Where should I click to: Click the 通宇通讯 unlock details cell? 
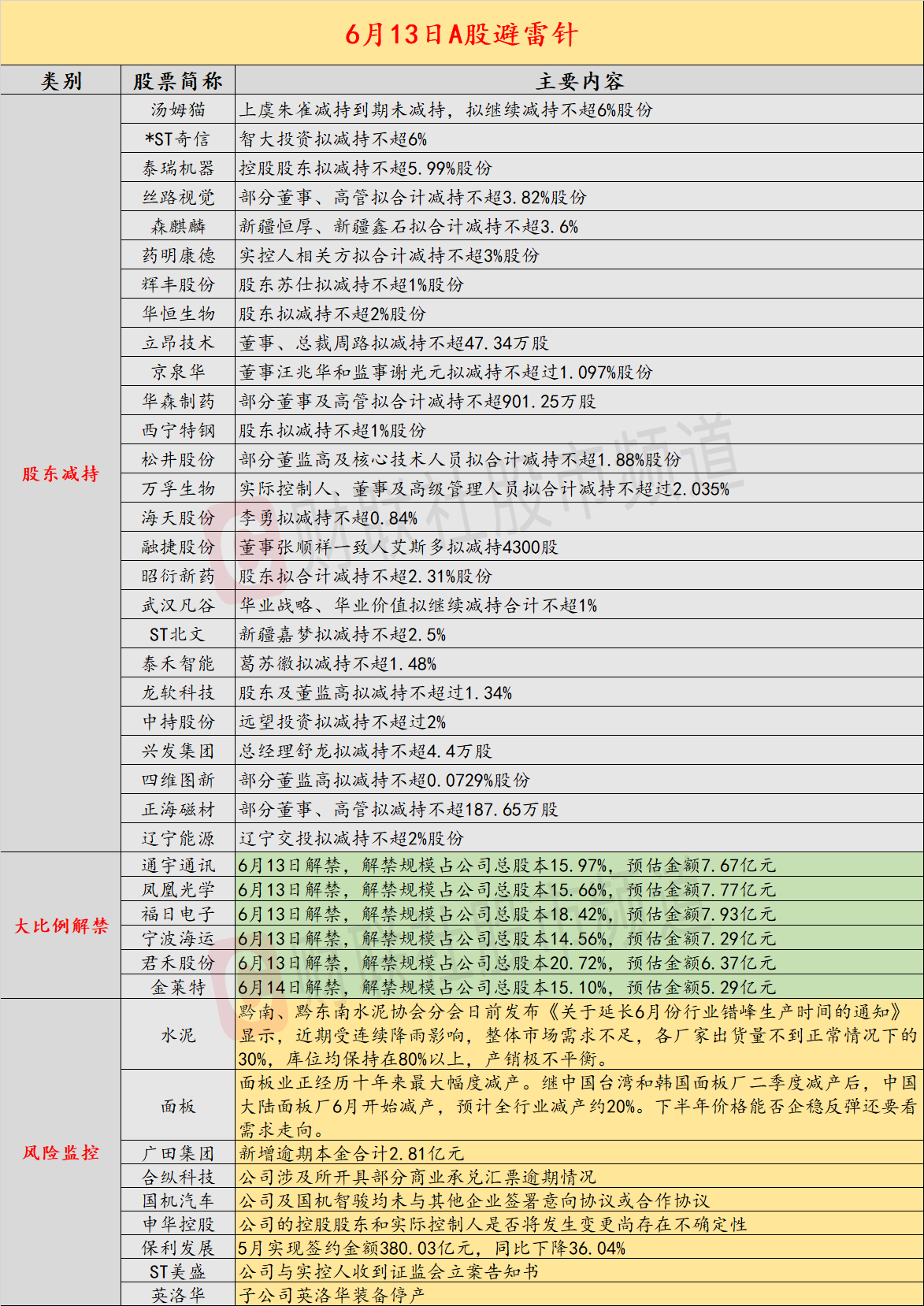[x=579, y=865]
